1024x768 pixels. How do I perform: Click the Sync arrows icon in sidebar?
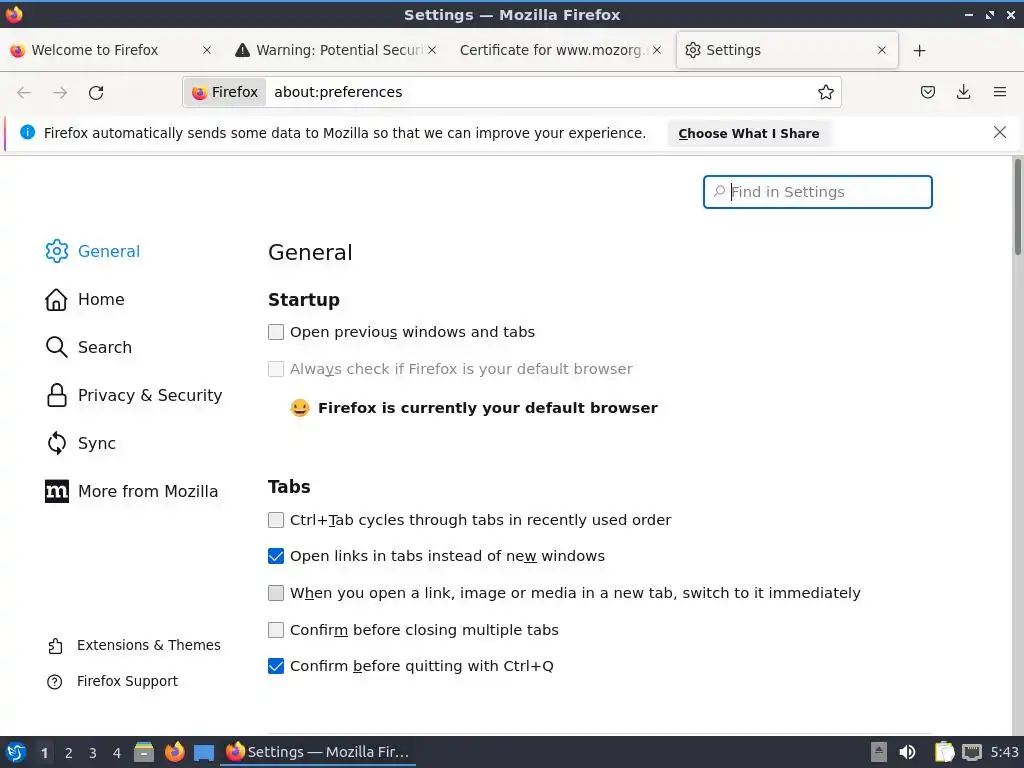56,443
